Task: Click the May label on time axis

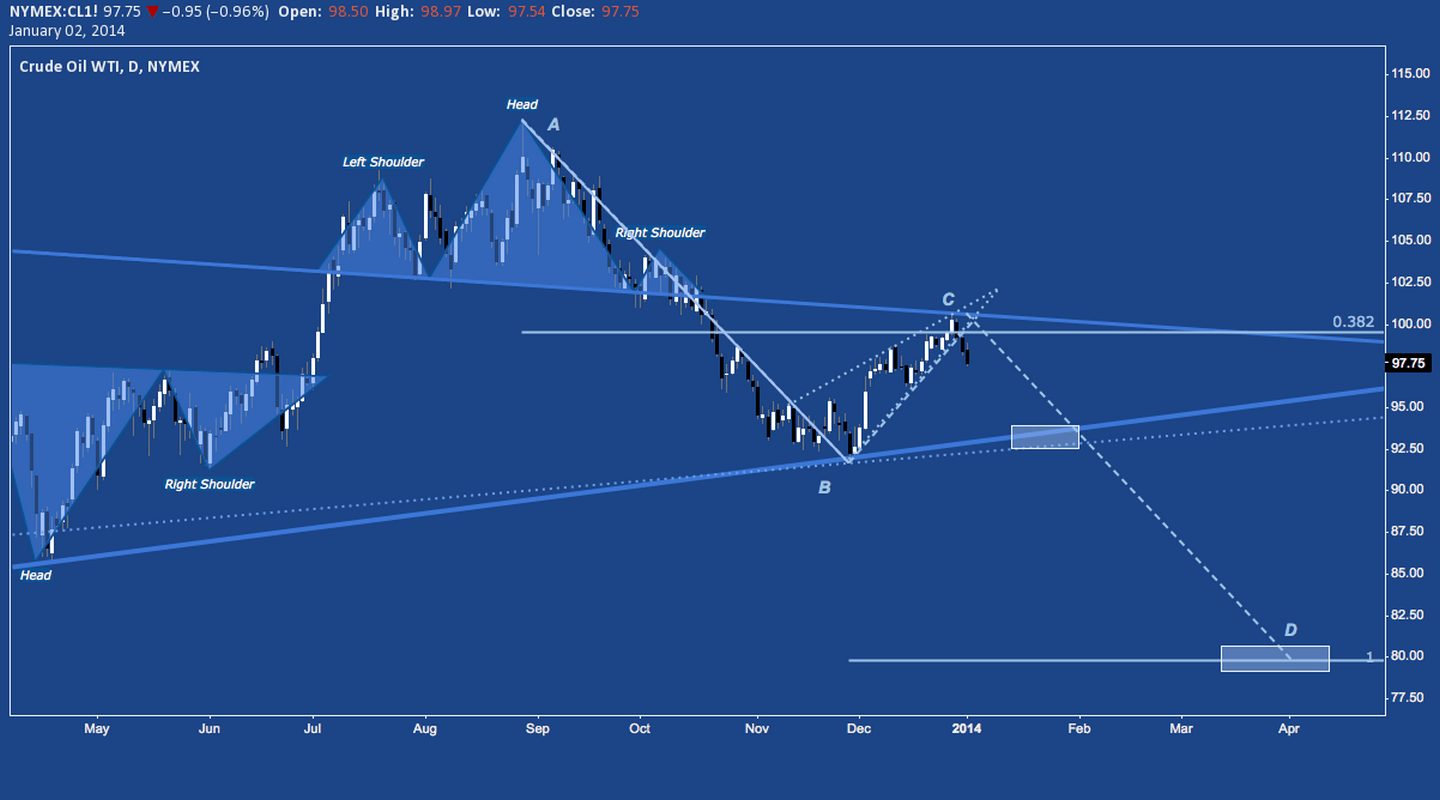Action: pos(96,729)
